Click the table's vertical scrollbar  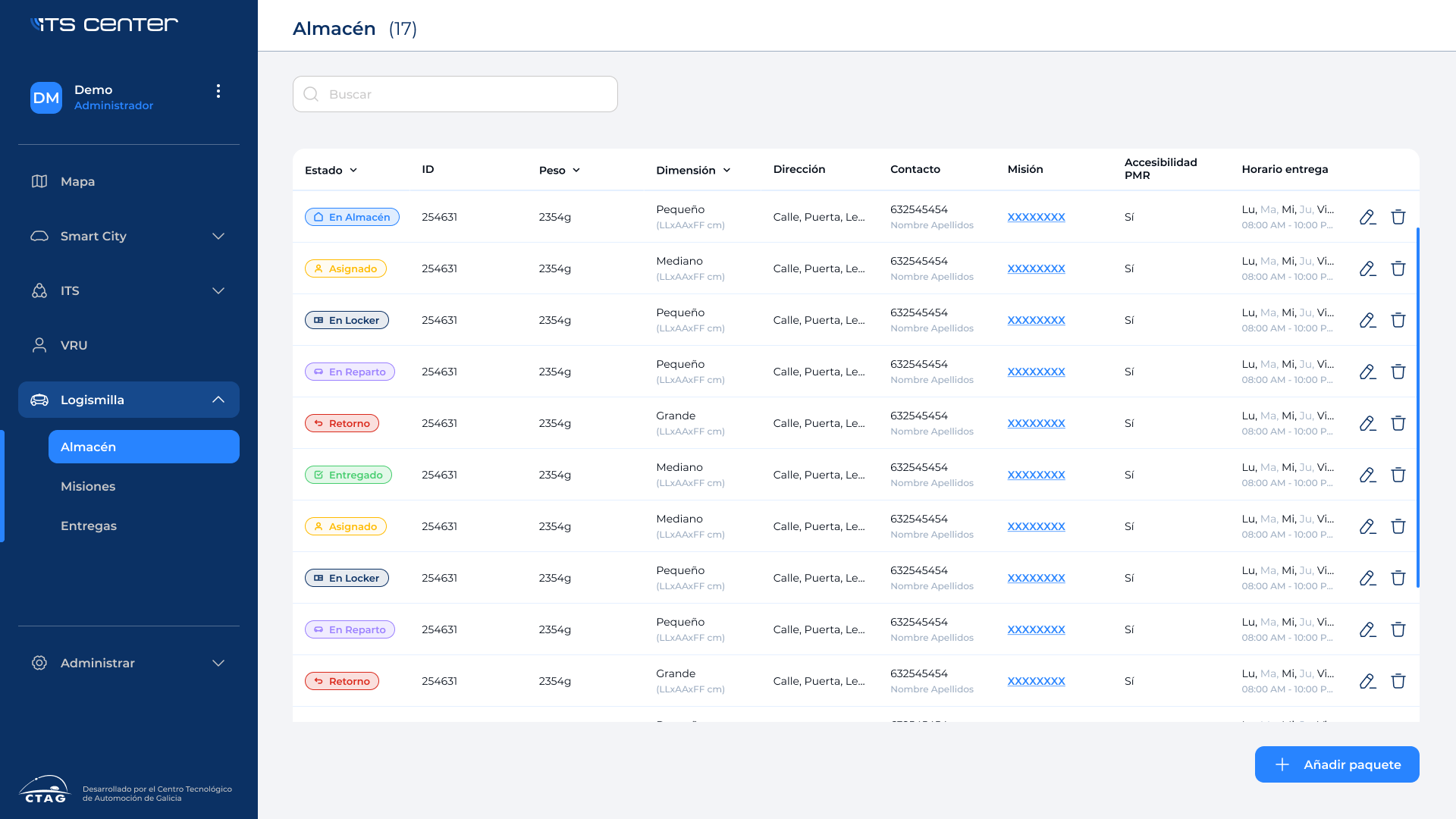[x=1417, y=407]
